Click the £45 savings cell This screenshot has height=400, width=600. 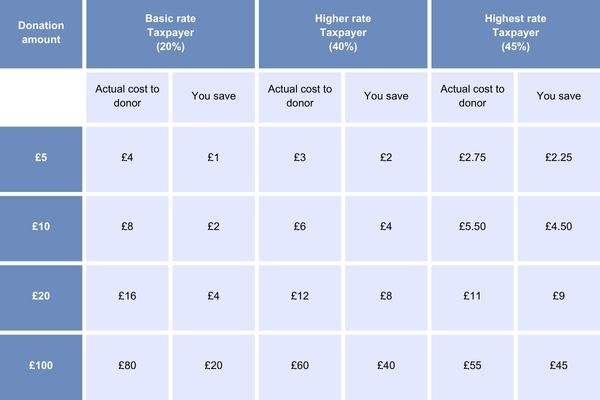pyautogui.click(x=559, y=367)
